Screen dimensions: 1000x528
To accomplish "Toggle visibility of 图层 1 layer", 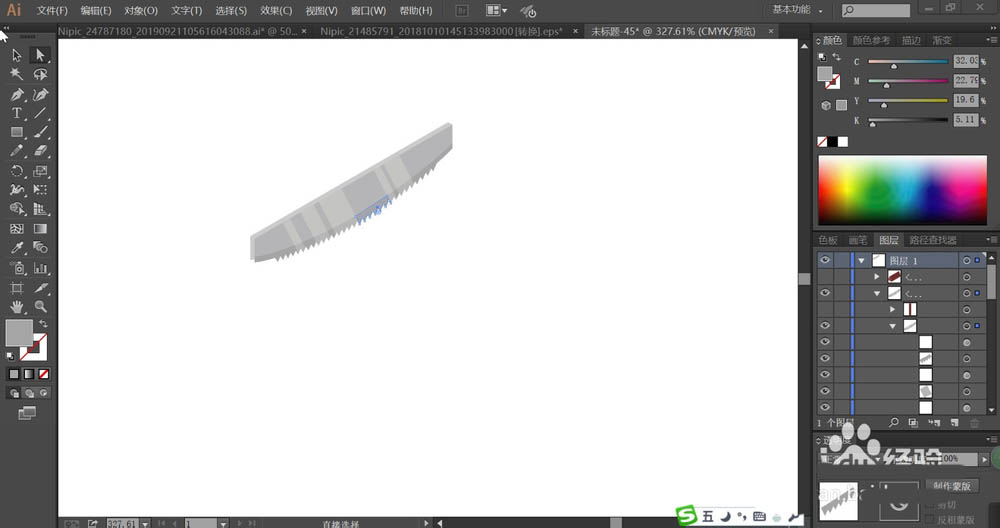I will click(x=825, y=260).
